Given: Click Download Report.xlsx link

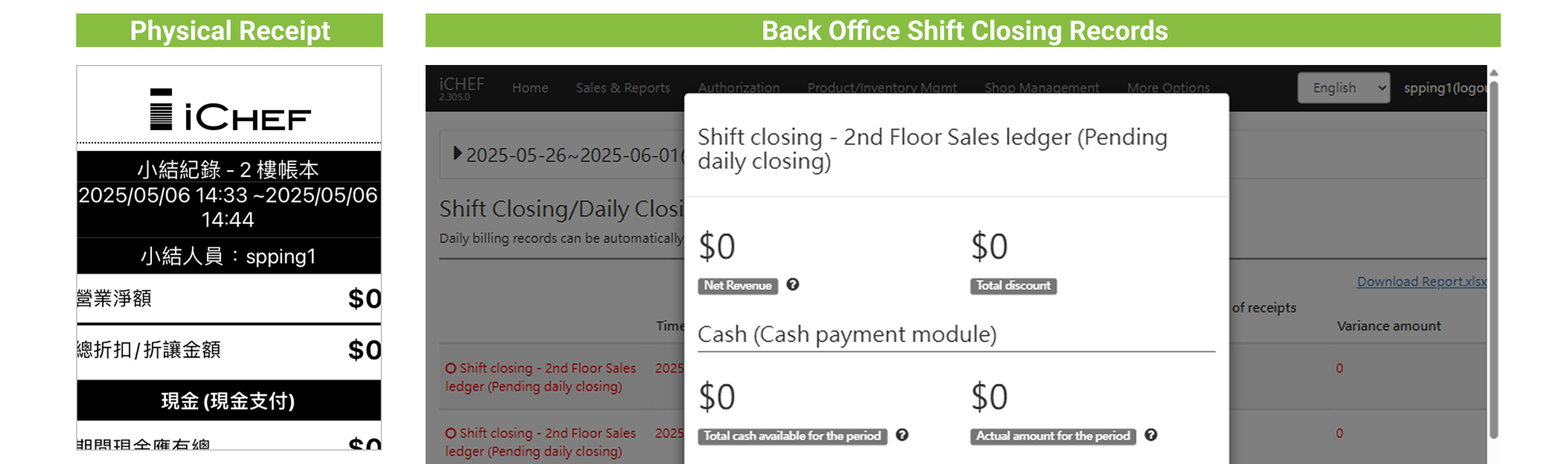Looking at the screenshot, I should coord(1421,281).
